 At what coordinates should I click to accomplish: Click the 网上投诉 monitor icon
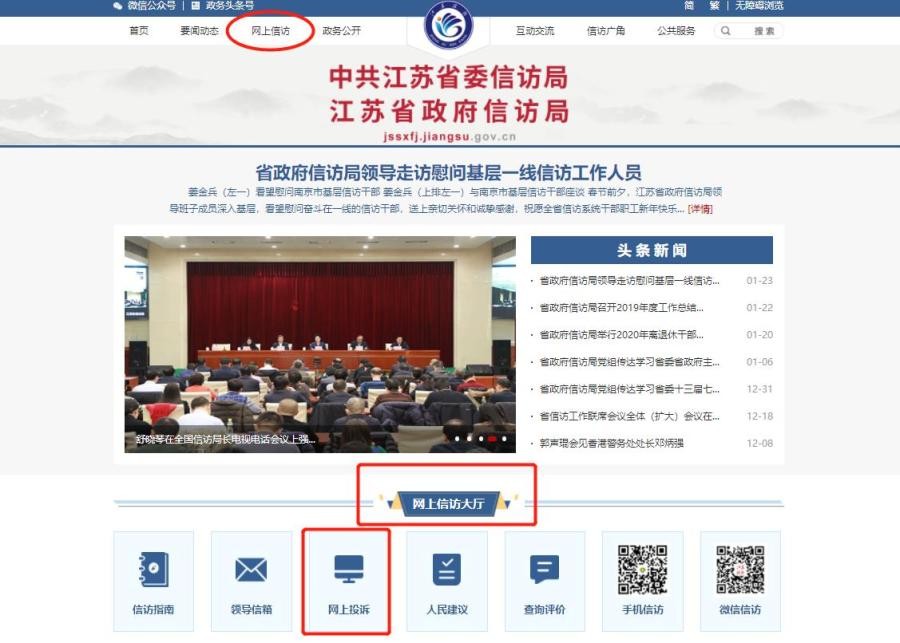click(x=348, y=570)
